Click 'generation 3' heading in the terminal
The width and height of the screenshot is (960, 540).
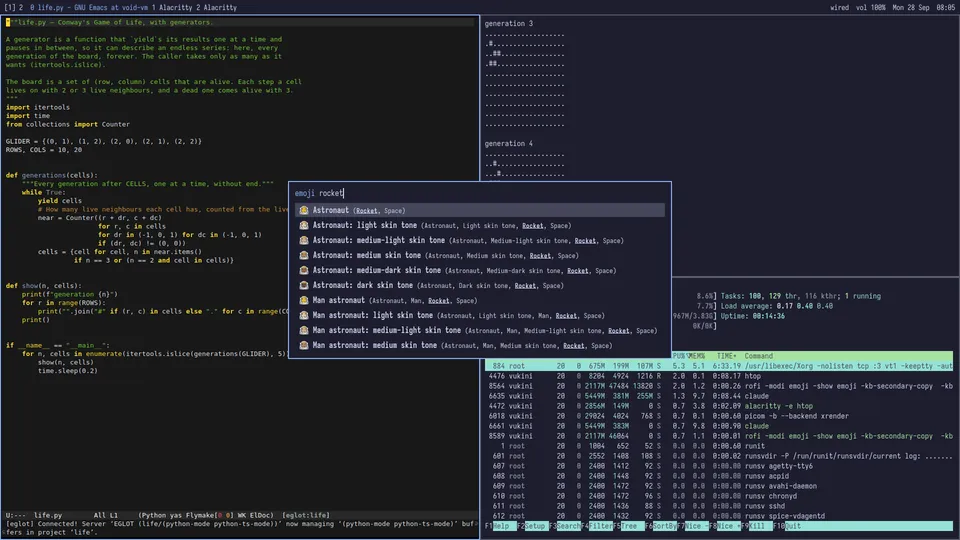pos(508,23)
